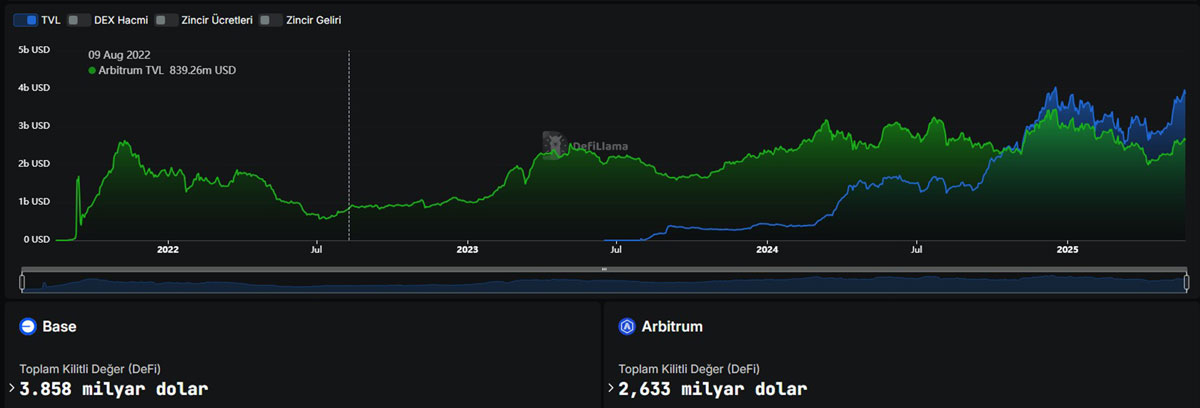This screenshot has width=1200, height=408.
Task: Enable the Zincir Geliri toggle
Action: (270, 20)
